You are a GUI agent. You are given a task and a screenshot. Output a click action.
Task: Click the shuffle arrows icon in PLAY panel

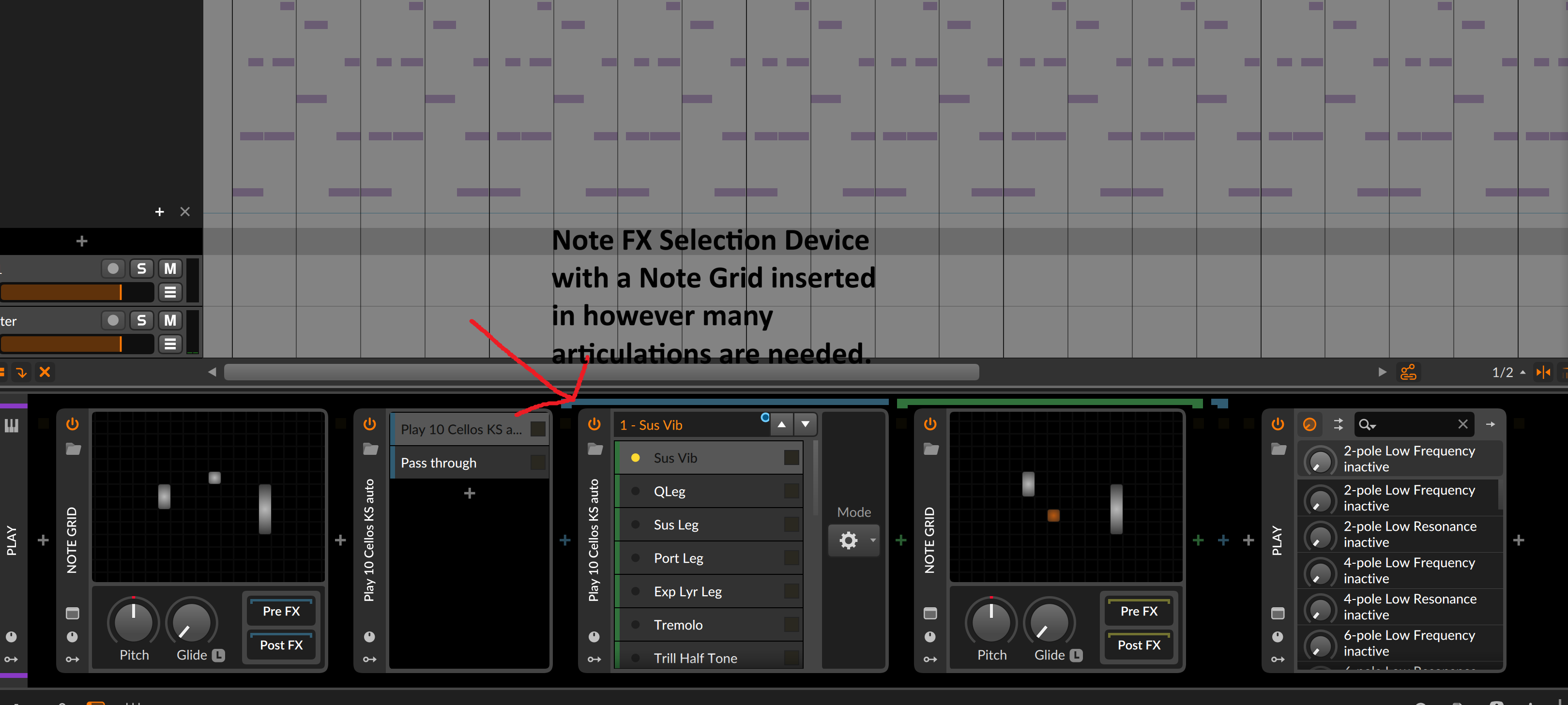click(1338, 424)
